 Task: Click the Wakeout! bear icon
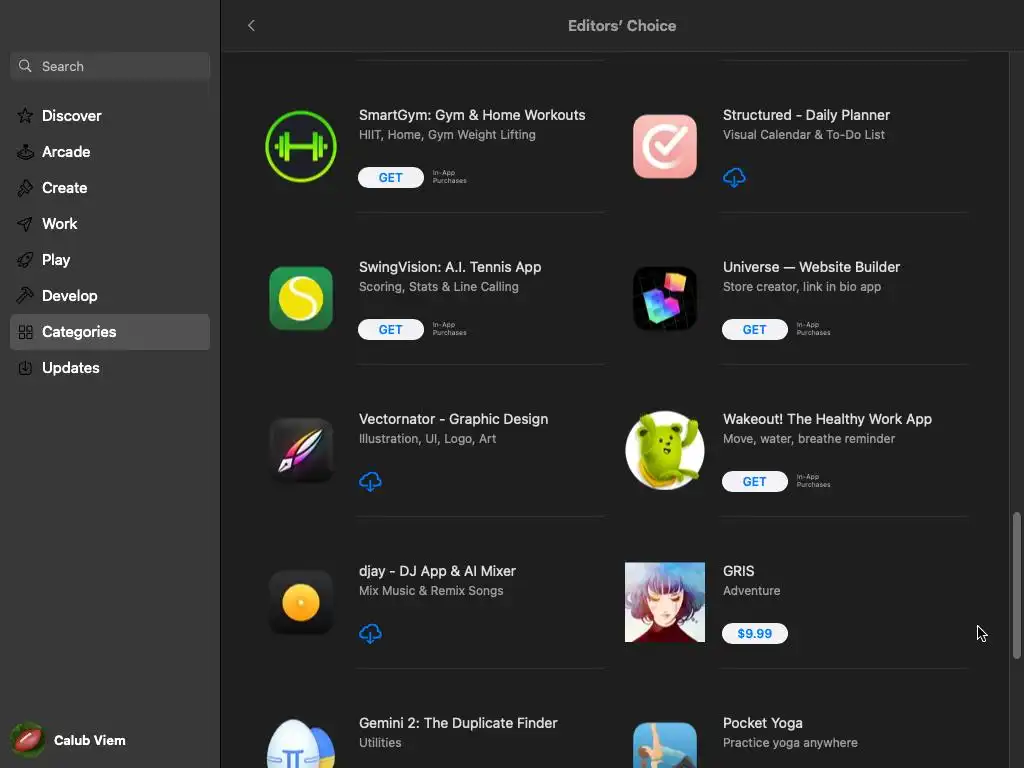pyautogui.click(x=665, y=451)
